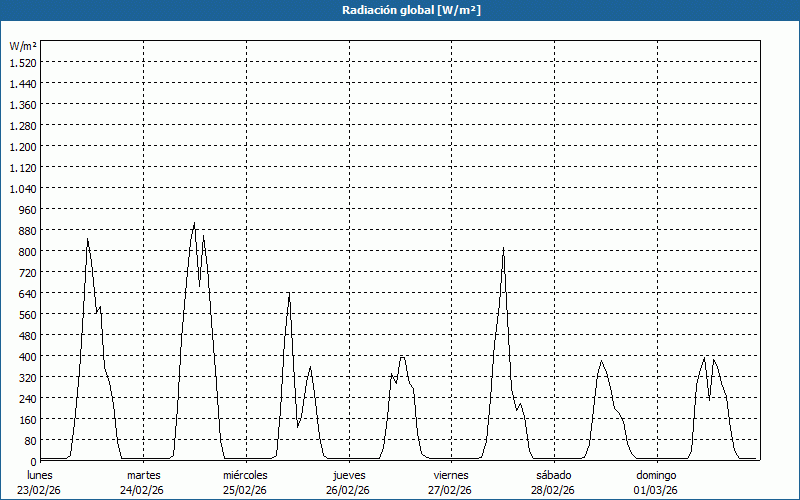Click the 01/03/26 date label

pos(656,491)
